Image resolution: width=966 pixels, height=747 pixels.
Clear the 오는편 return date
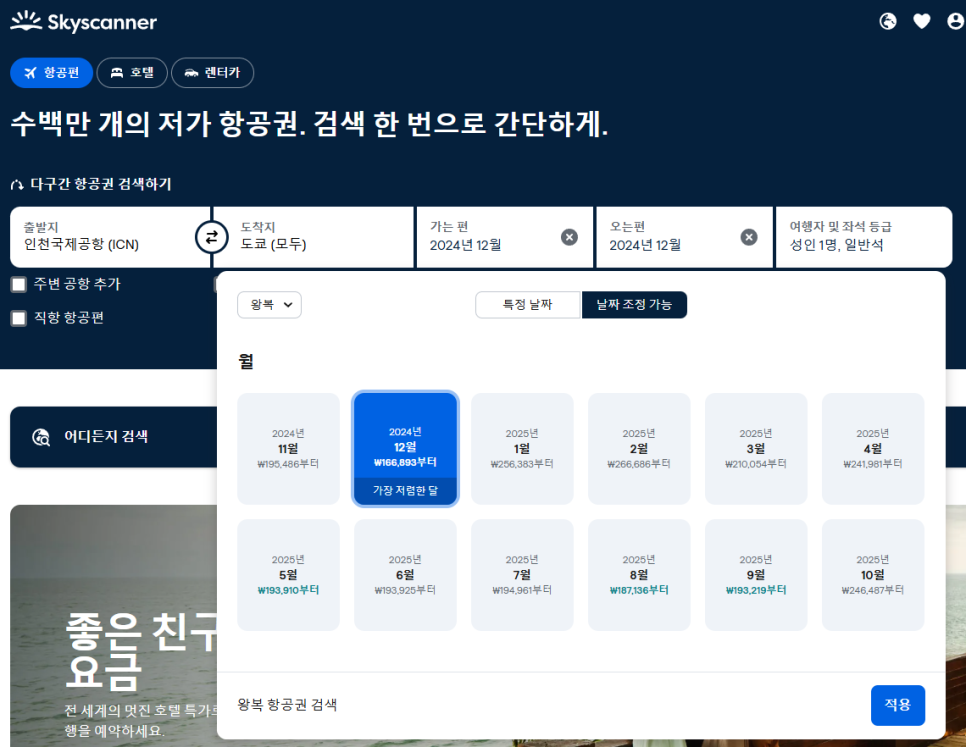(749, 237)
